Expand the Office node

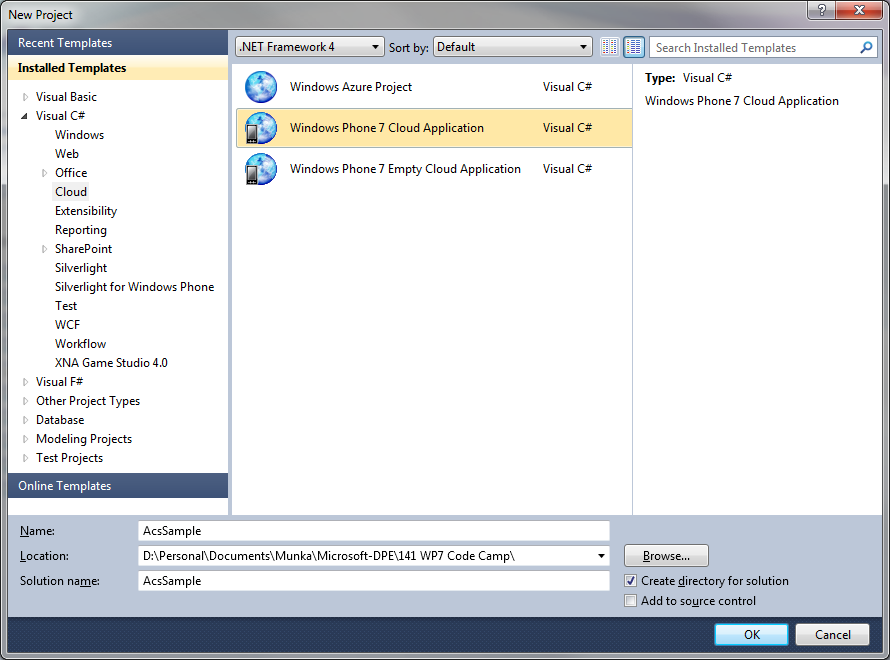click(x=44, y=173)
